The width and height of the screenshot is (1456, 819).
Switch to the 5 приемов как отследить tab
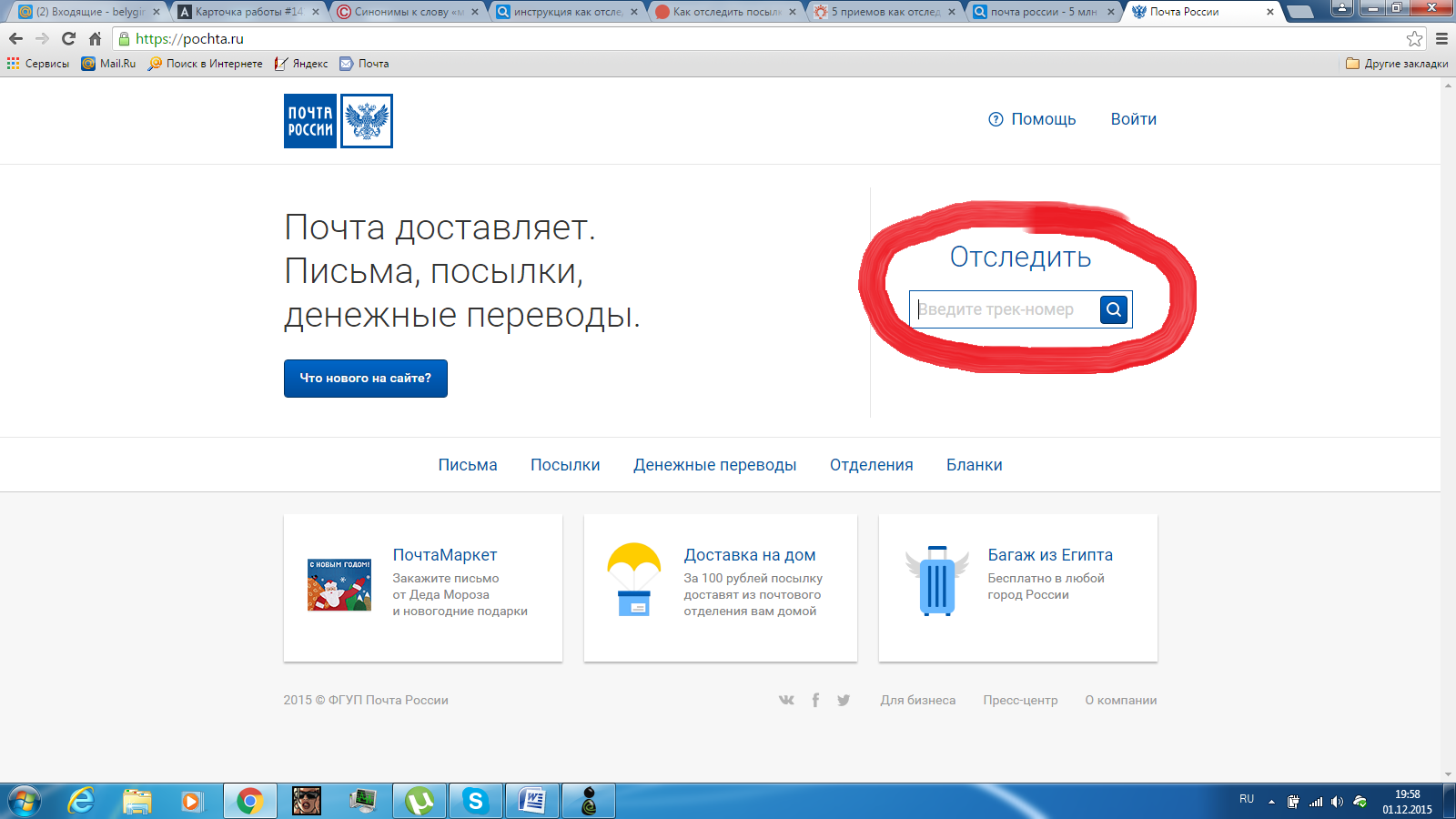[x=885, y=12]
